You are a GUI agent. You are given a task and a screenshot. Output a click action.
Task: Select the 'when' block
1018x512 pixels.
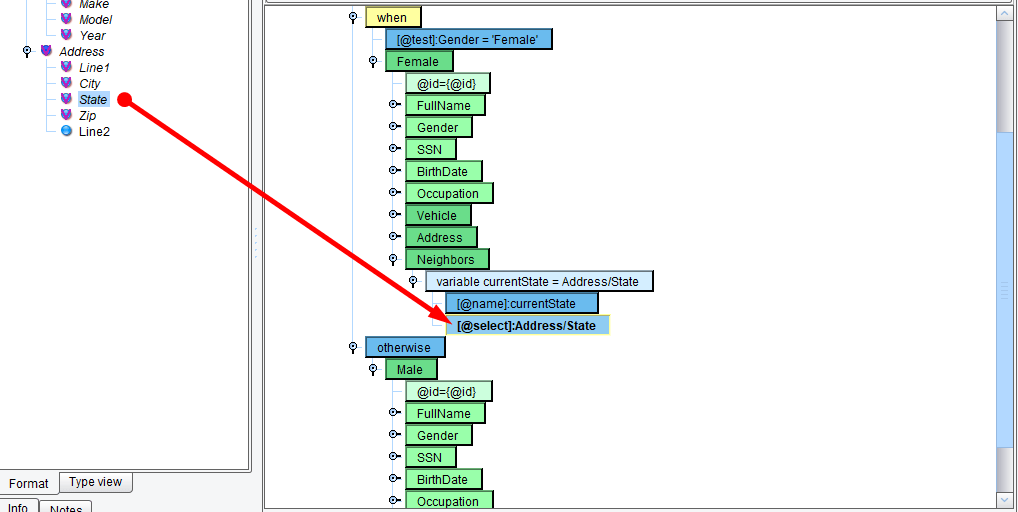pyautogui.click(x=393, y=18)
